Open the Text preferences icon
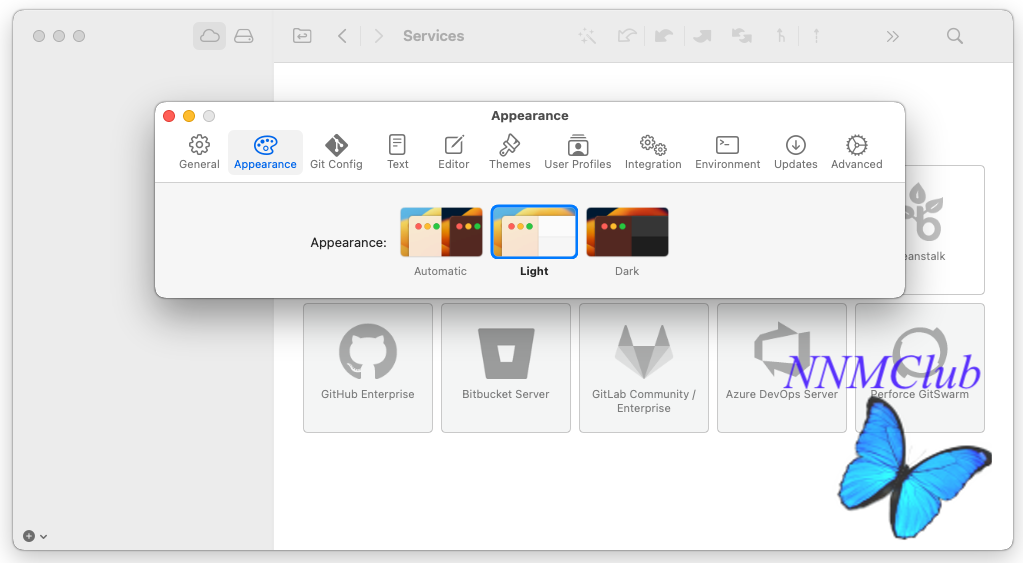The width and height of the screenshot is (1023, 563). click(397, 152)
